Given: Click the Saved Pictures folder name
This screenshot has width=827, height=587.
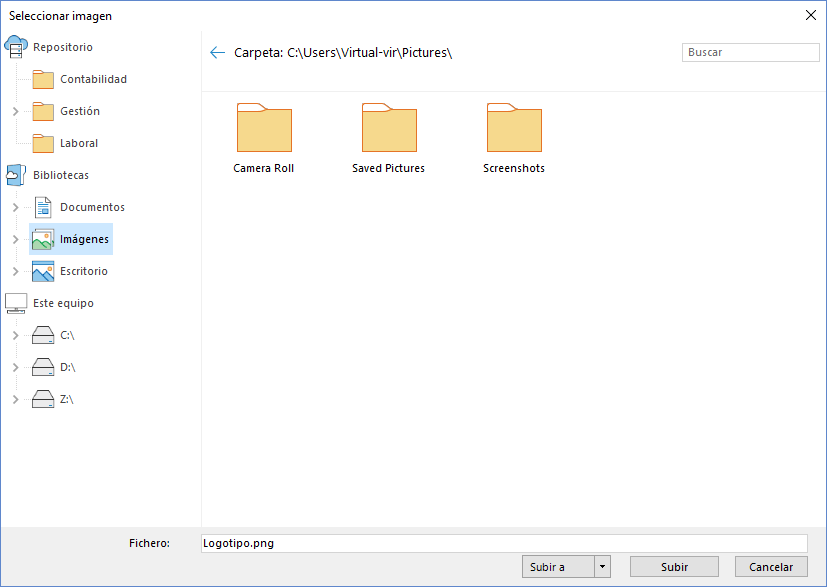Looking at the screenshot, I should [389, 168].
